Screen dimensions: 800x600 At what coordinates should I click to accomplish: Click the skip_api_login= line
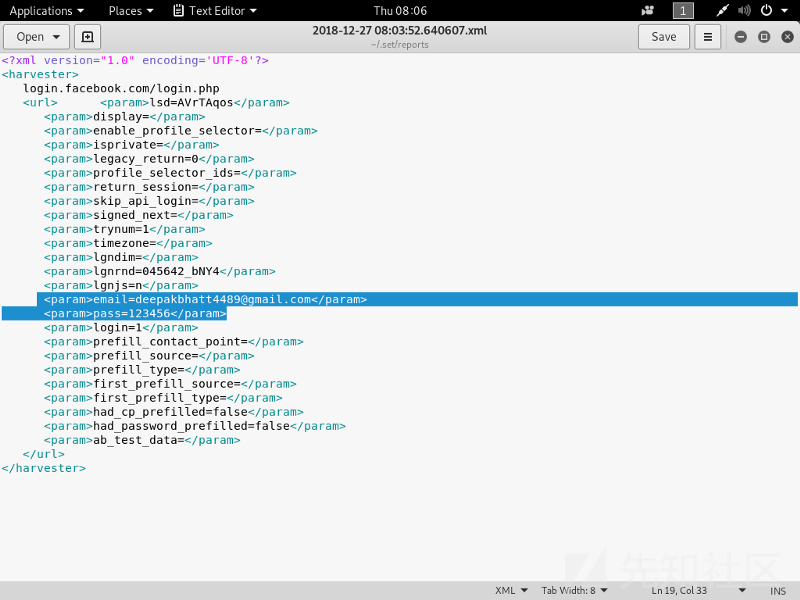(x=149, y=201)
